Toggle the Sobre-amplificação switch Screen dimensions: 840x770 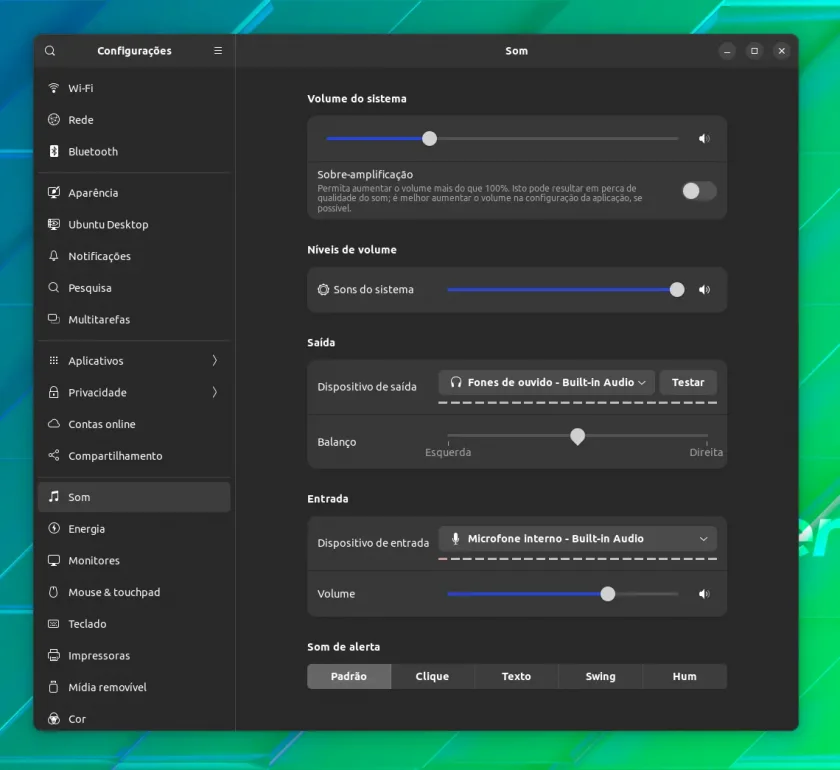pos(699,191)
